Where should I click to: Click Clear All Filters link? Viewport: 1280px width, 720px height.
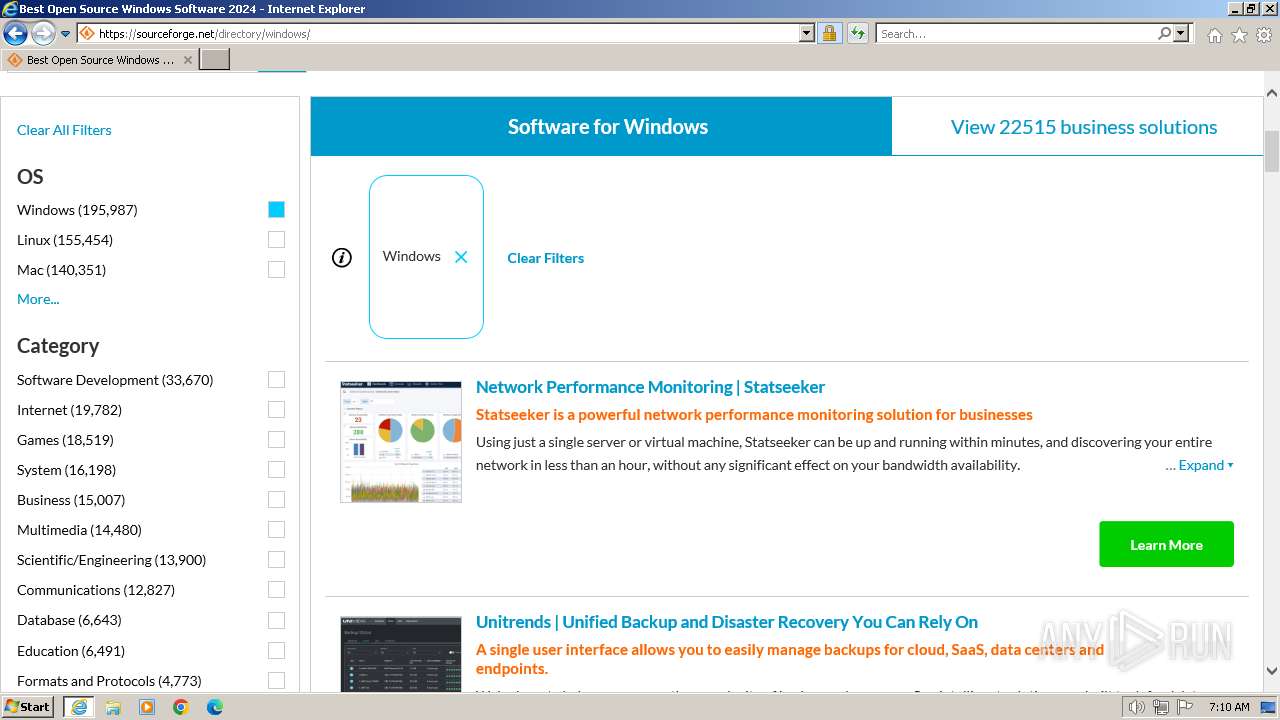click(64, 130)
